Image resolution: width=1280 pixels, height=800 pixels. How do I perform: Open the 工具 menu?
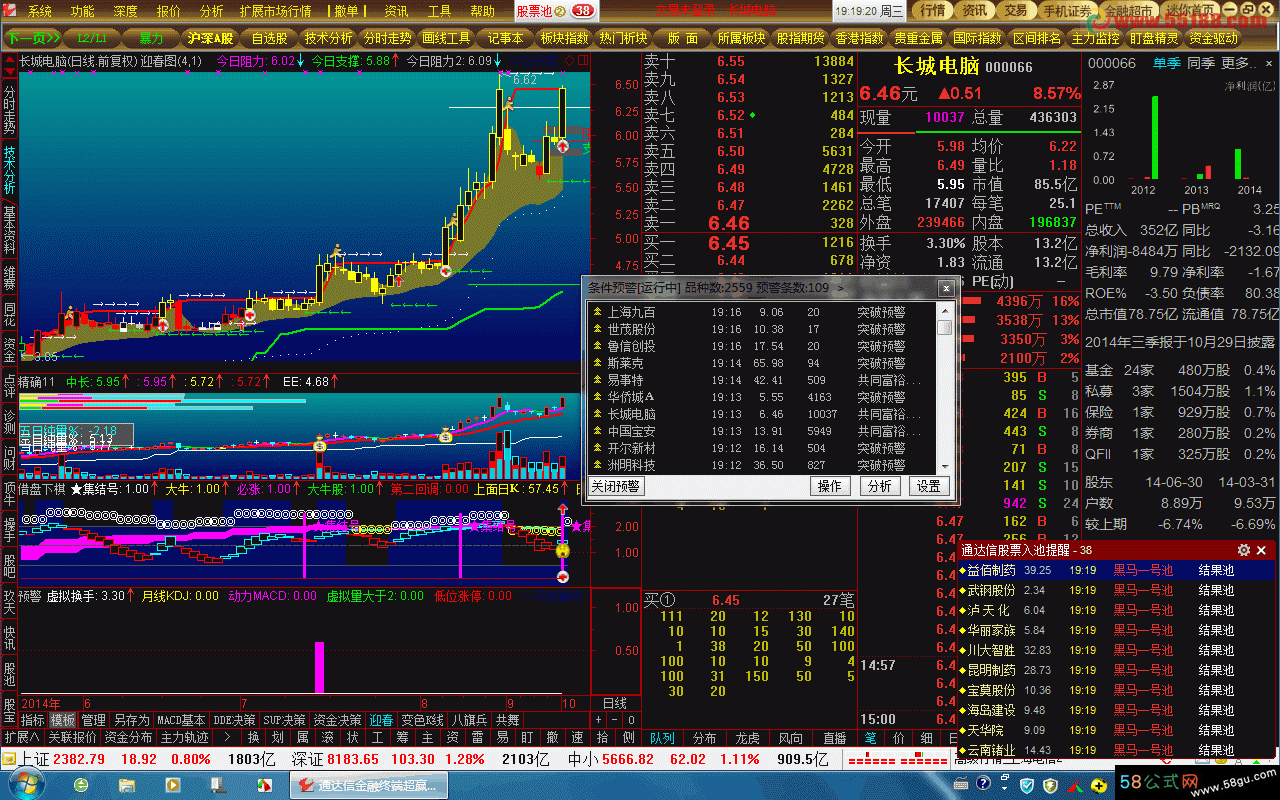(x=439, y=11)
